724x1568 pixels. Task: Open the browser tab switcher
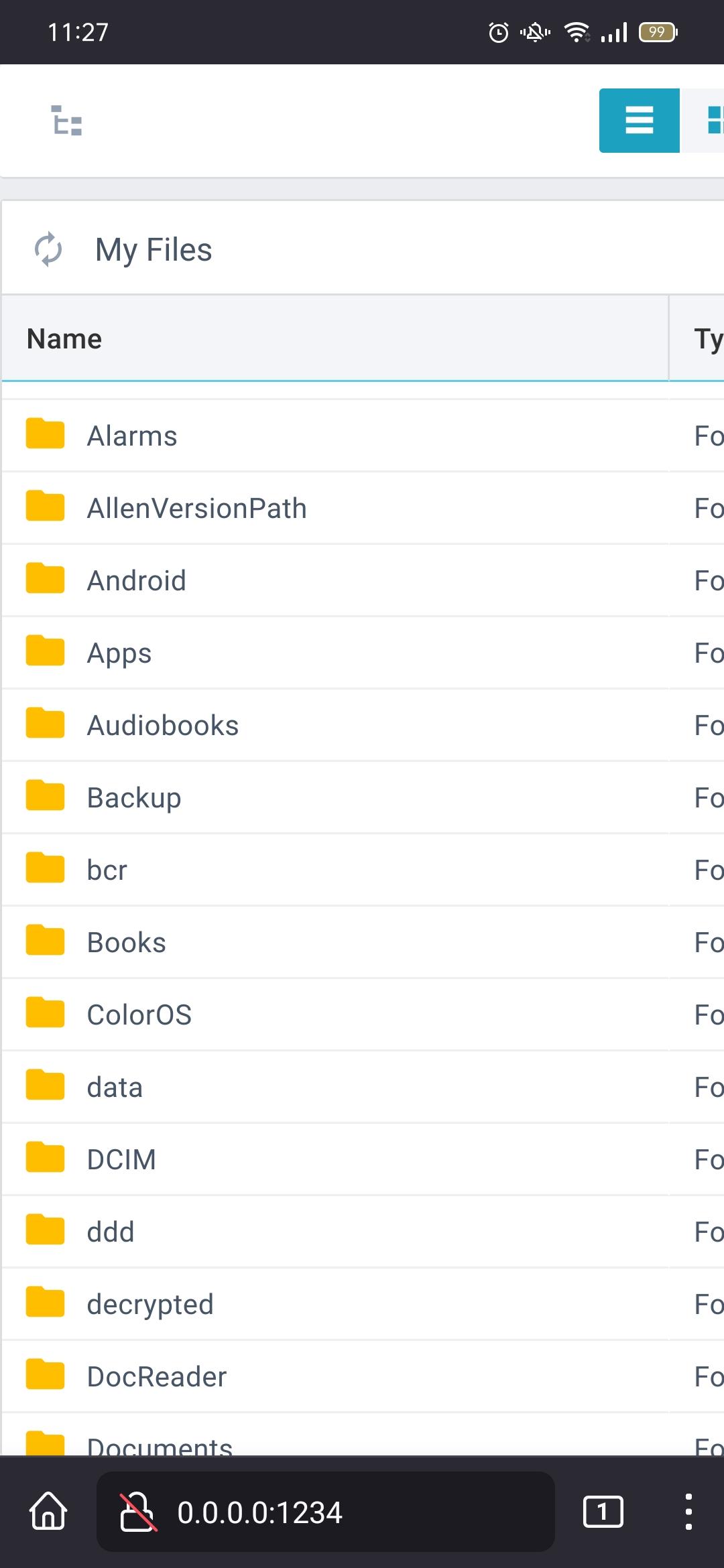pos(603,1512)
